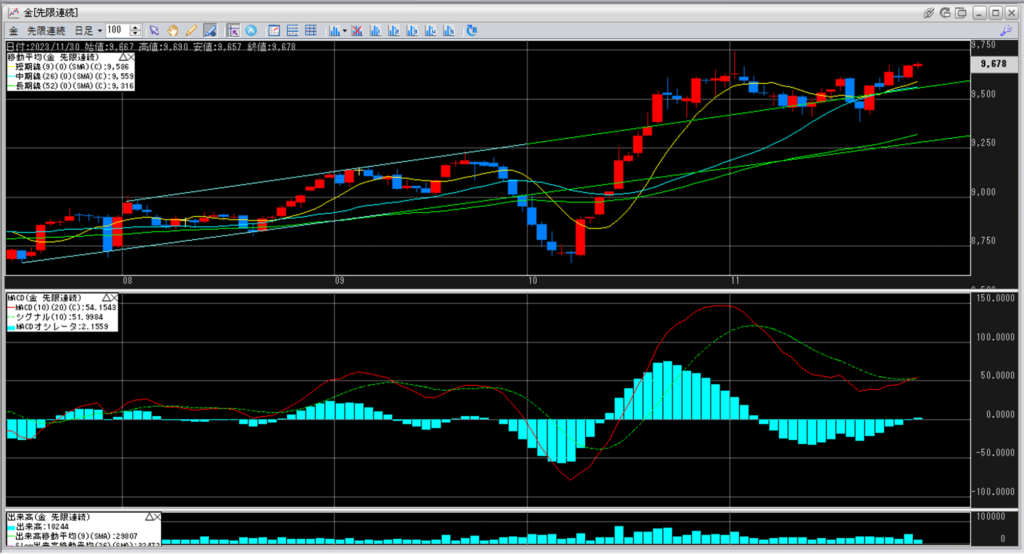The height and width of the screenshot is (554, 1024).
Task: Click the 出来高:18244 legend entry
Action: (x=38, y=527)
